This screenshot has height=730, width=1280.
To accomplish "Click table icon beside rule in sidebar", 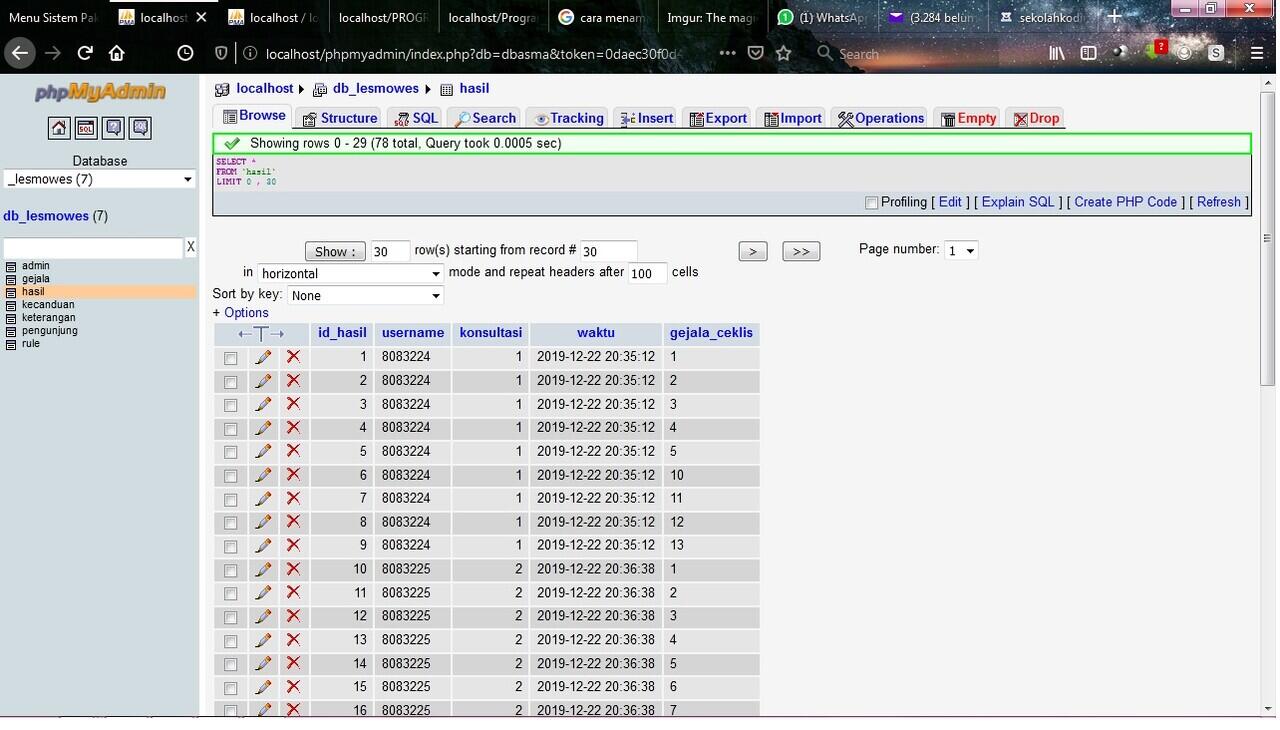I will (x=11, y=344).
